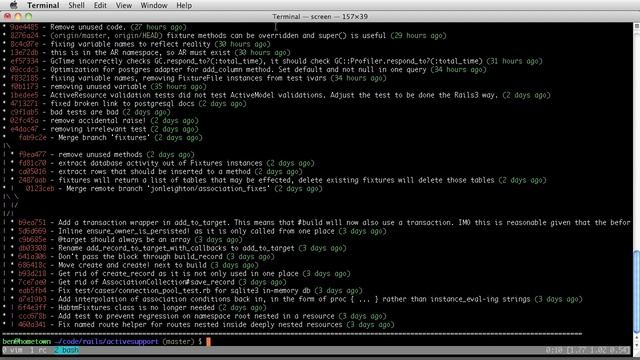Click 'extract rows that should be inserted' line
Viewport: 640px width, 360px height.
coord(154,172)
